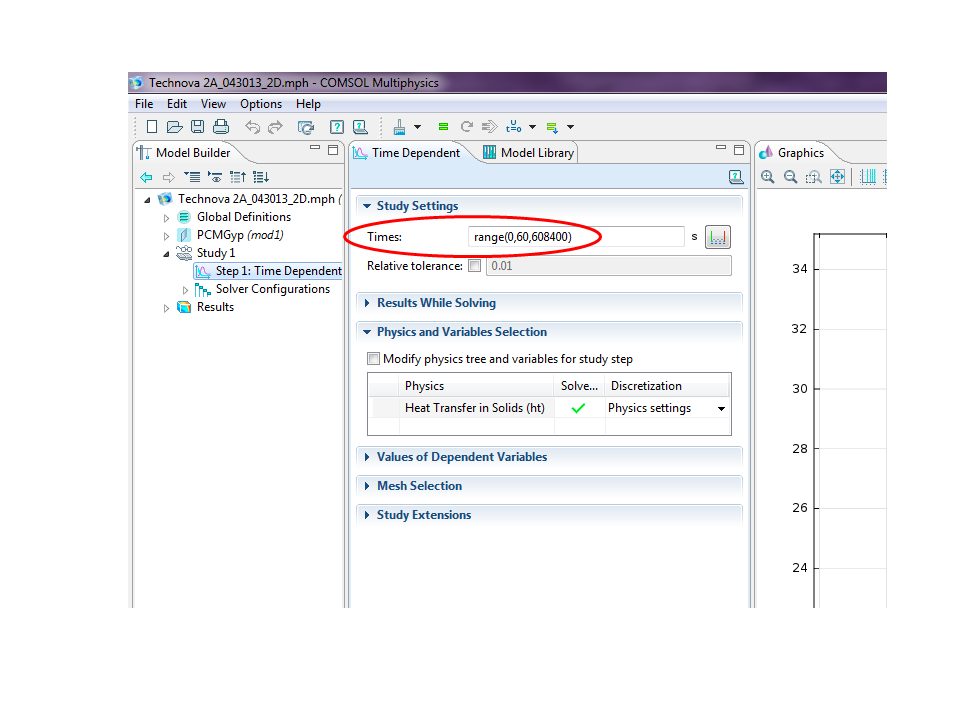Open the Options menu
Image resolution: width=960 pixels, height=720 pixels.
click(261, 104)
